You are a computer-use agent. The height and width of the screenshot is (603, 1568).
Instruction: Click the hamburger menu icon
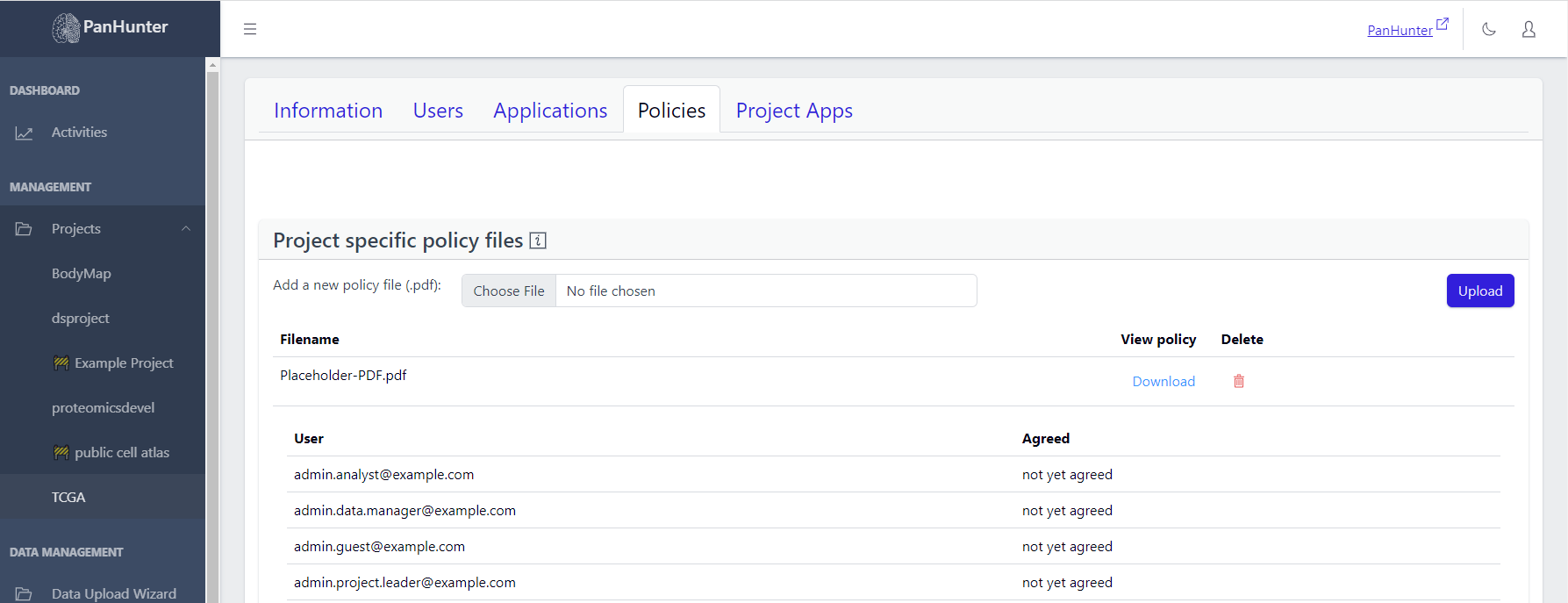point(250,29)
